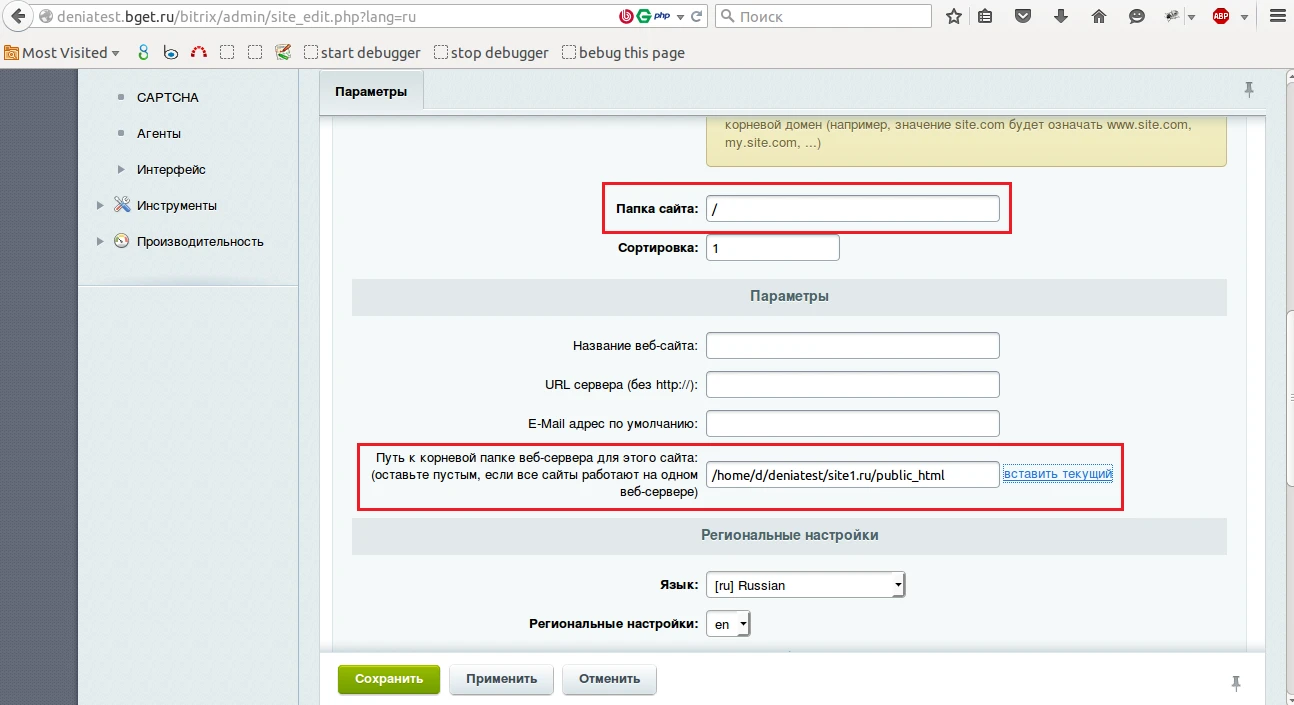Reload the page using the refresh icon
This screenshot has height=705, width=1294.
click(697, 16)
